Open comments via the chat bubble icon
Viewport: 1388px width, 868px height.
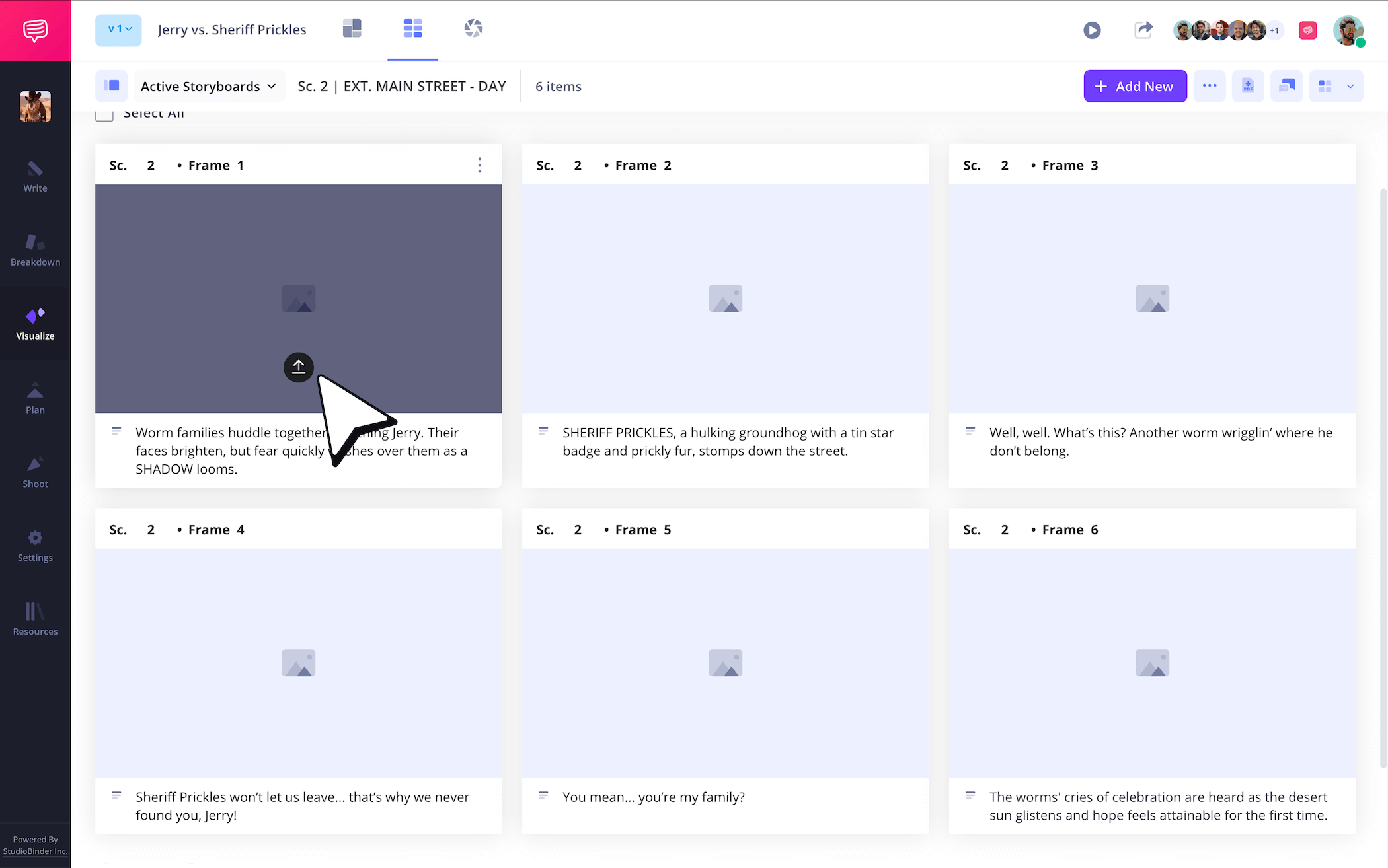1308,30
